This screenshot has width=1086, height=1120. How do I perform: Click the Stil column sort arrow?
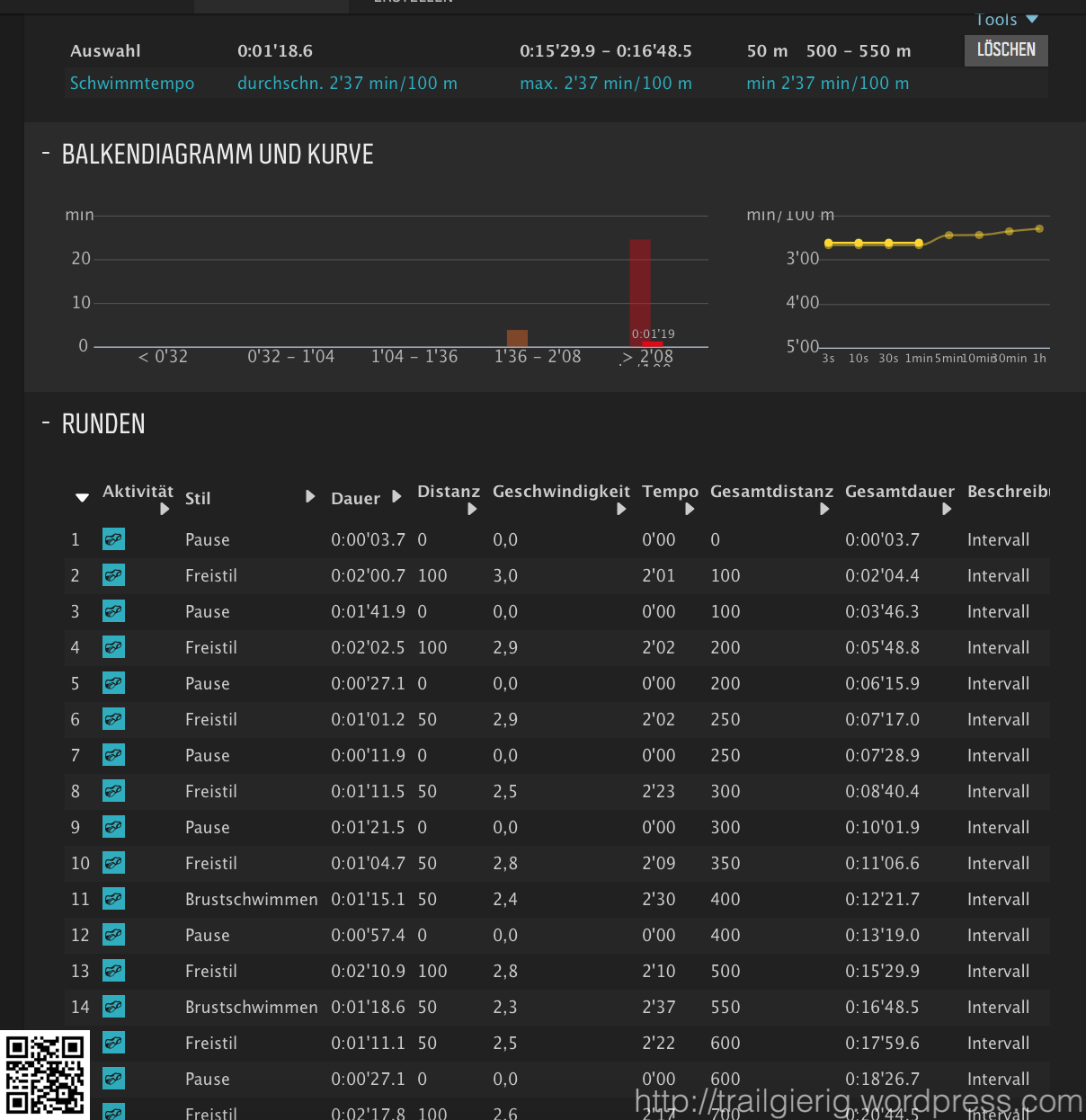click(x=310, y=497)
